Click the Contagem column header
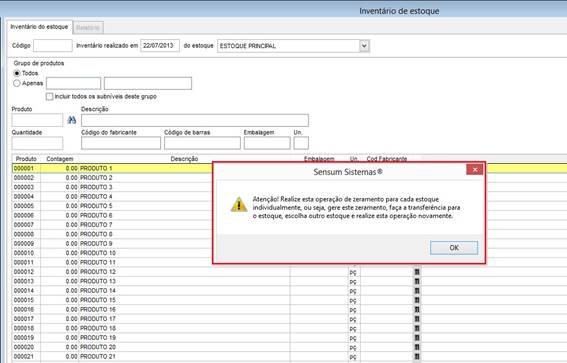The height and width of the screenshot is (363, 567). click(60, 159)
